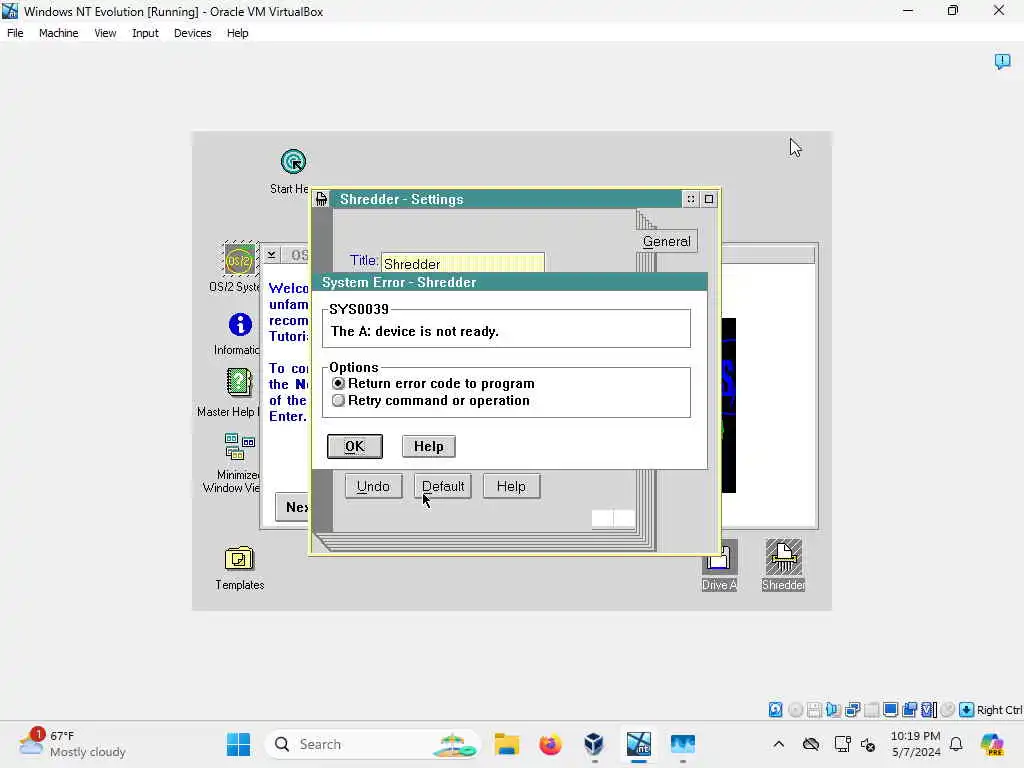Open File Explorer from taskbar
Image resolution: width=1024 pixels, height=768 pixels.
507,744
